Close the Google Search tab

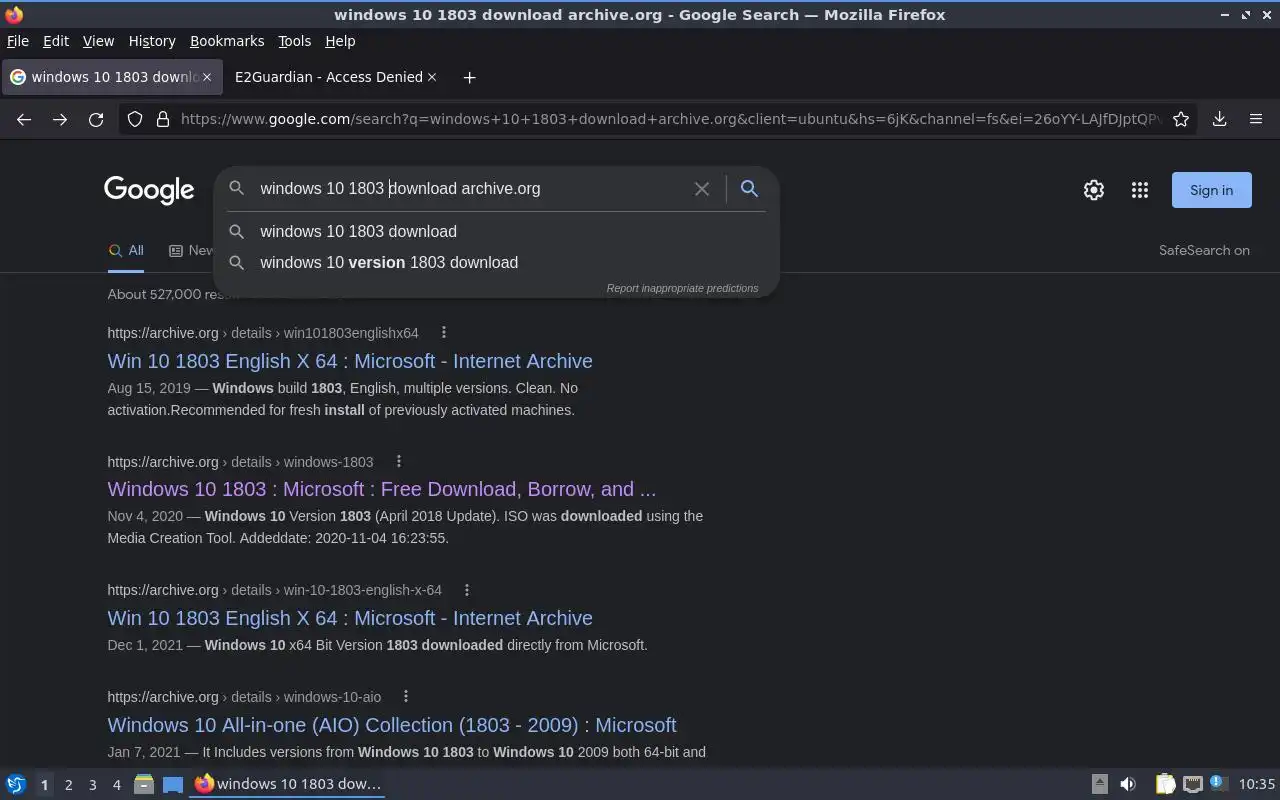pos(207,77)
